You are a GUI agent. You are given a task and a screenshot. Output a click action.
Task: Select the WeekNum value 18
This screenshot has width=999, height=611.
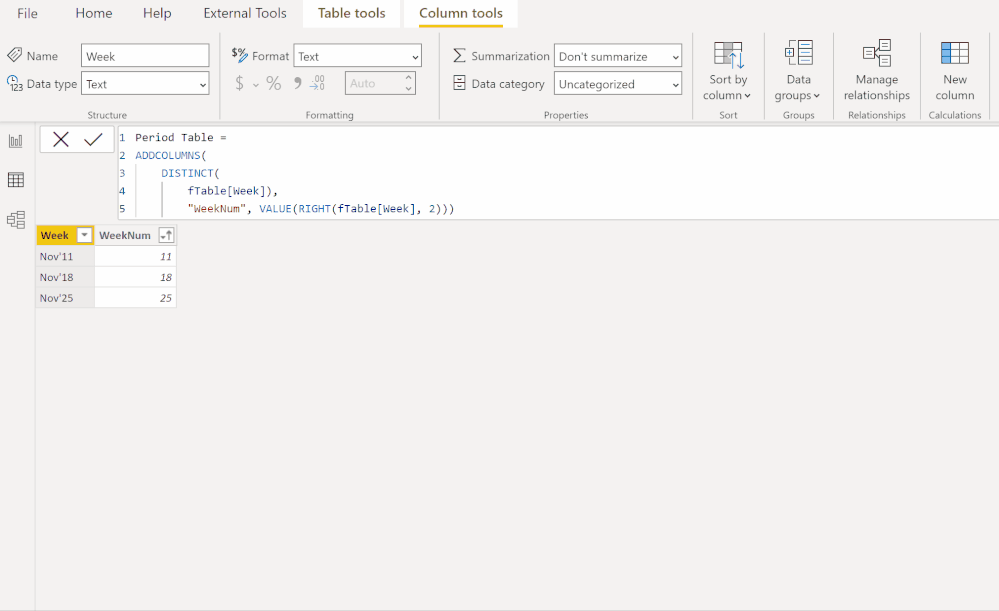click(135, 277)
